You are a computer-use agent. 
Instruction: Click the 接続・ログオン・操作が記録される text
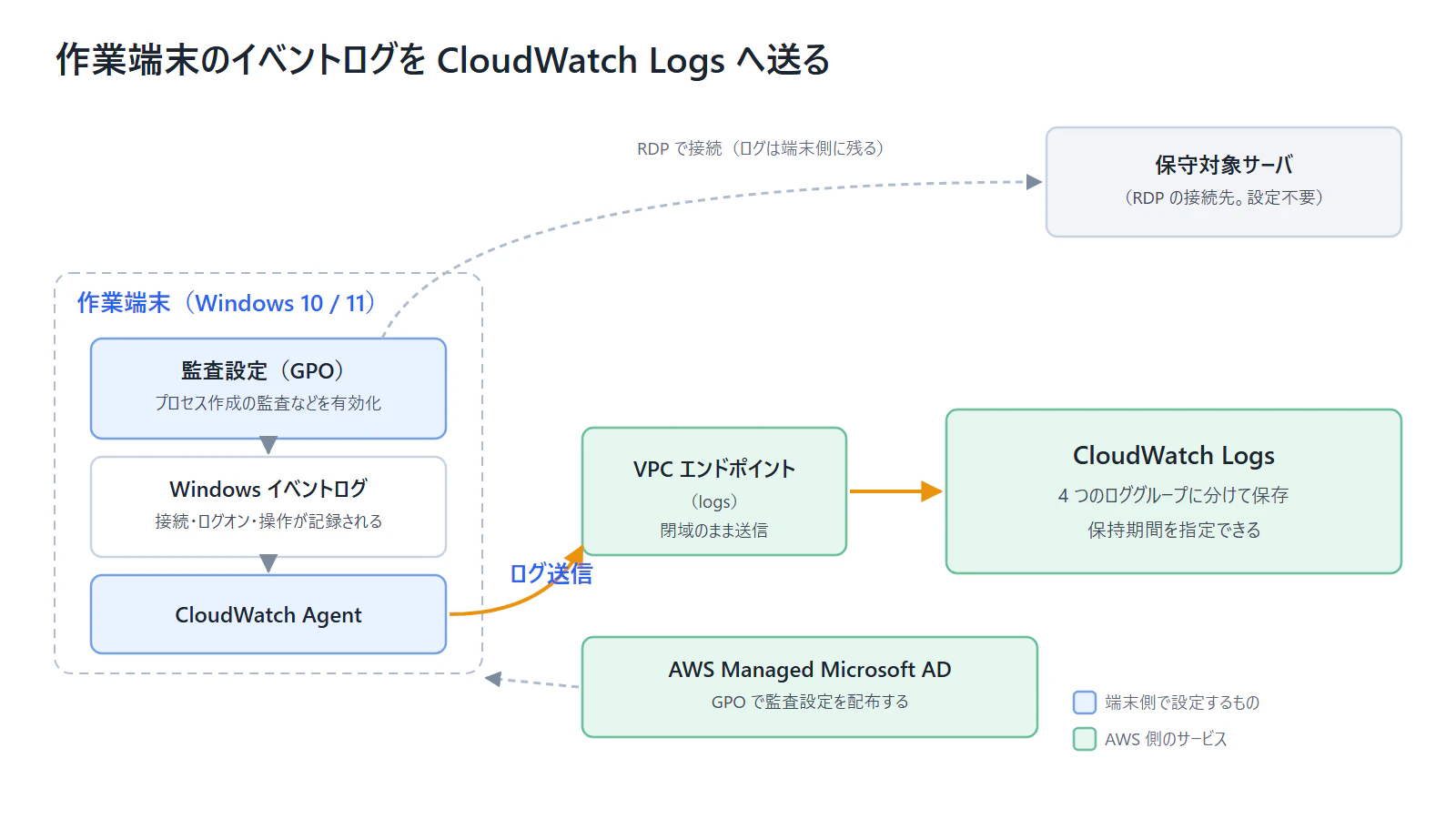point(268,521)
